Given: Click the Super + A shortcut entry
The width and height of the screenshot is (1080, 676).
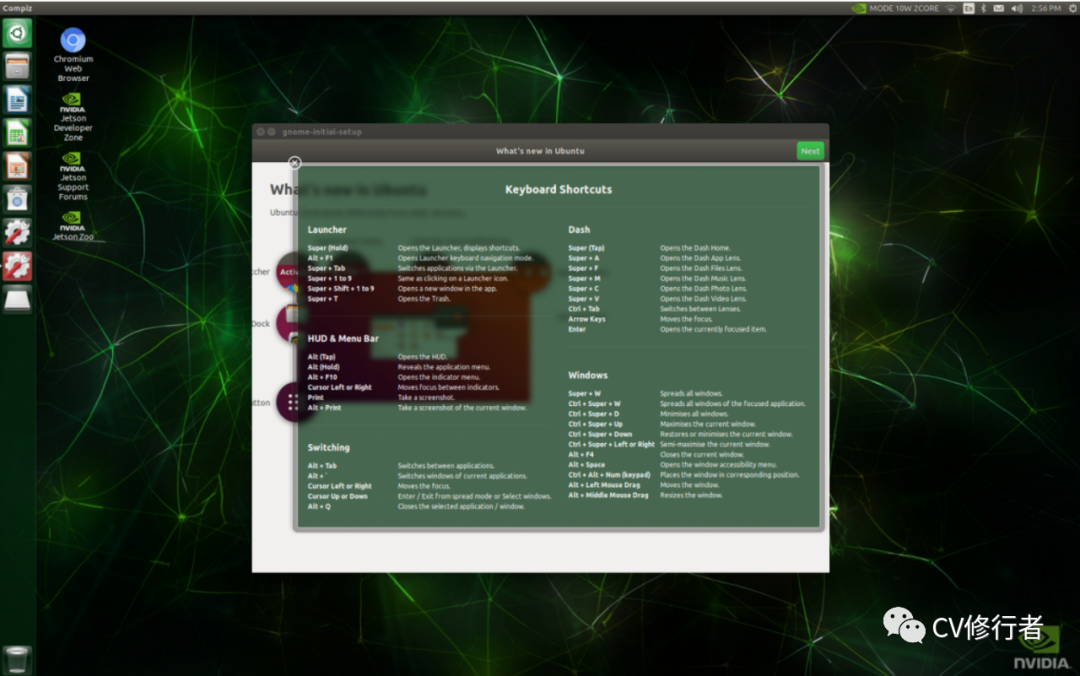Looking at the screenshot, I should click(x=583, y=258).
